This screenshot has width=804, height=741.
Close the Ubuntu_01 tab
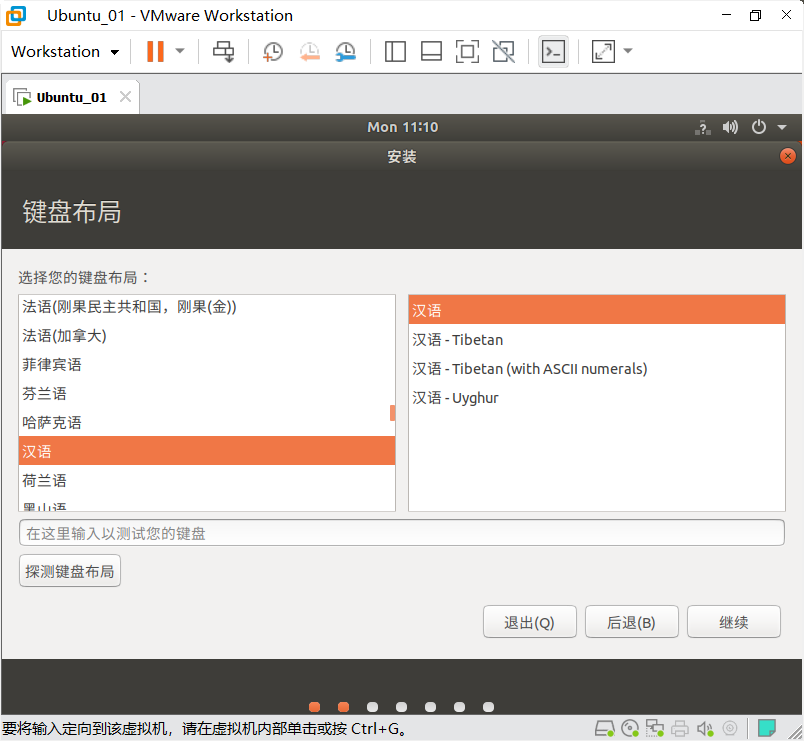click(126, 96)
